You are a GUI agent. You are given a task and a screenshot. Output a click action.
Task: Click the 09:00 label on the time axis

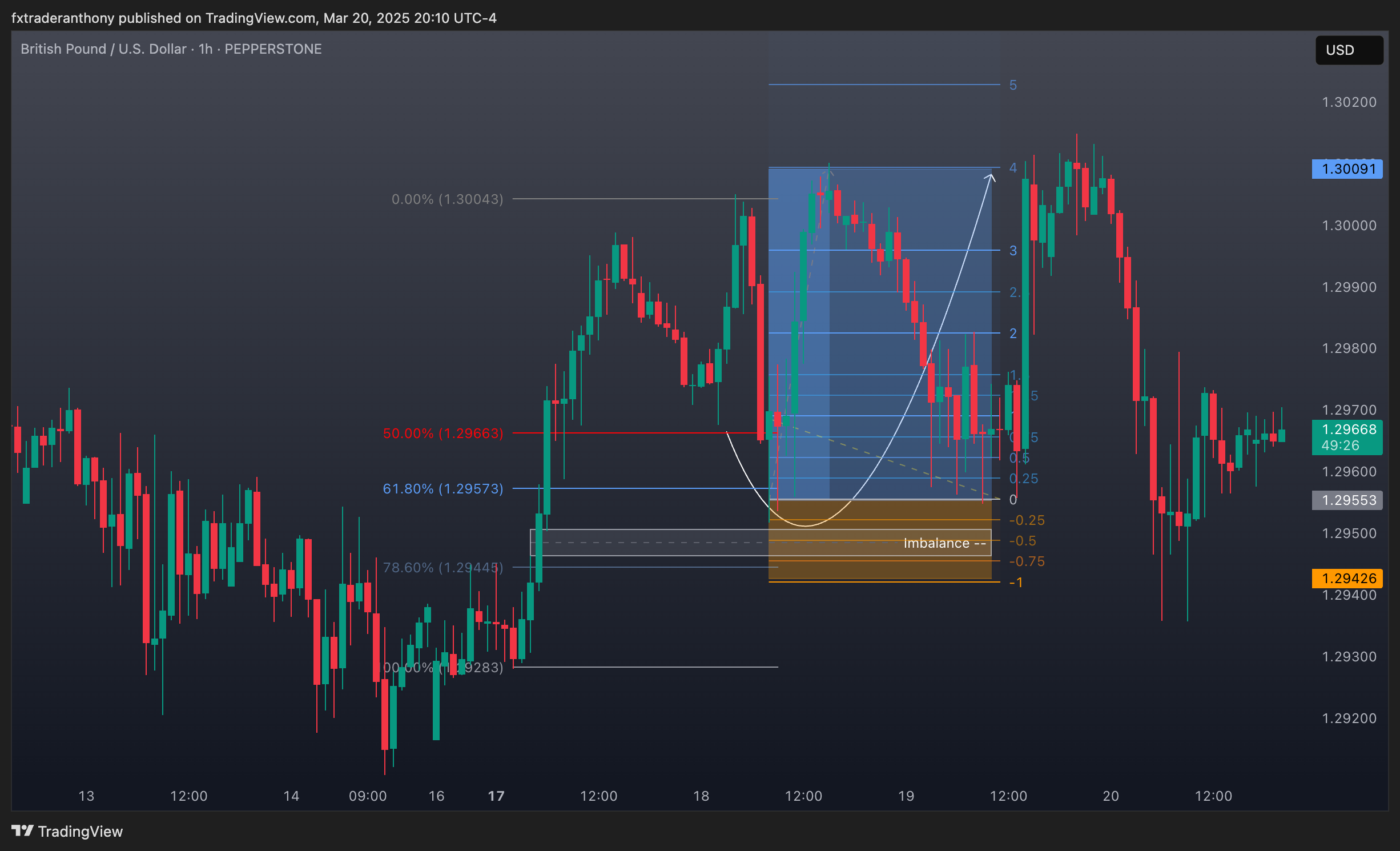(368, 796)
